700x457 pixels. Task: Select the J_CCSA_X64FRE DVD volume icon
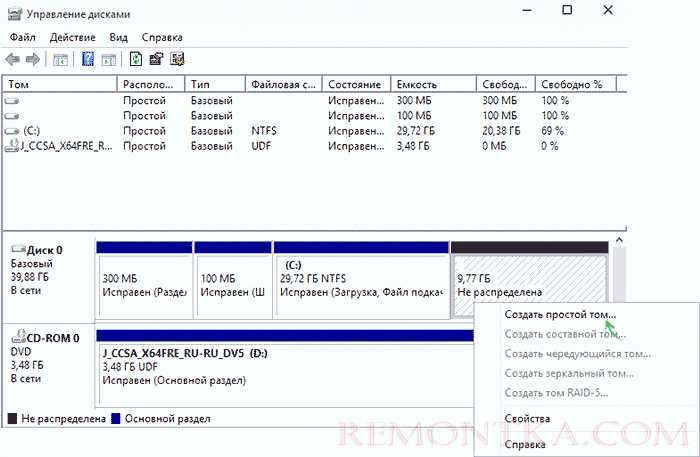point(12,146)
